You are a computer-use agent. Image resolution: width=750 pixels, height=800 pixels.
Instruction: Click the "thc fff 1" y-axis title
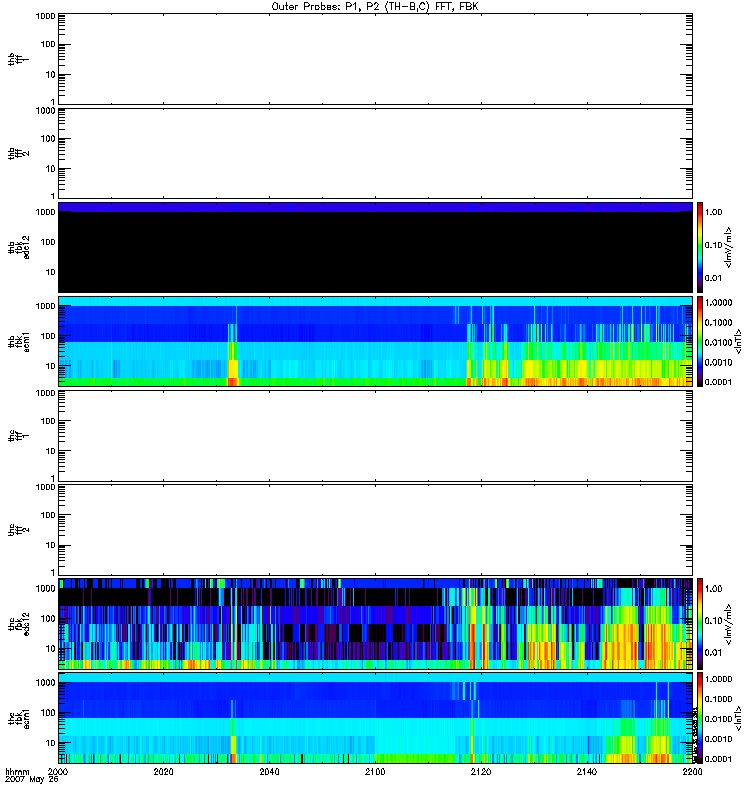[18, 436]
